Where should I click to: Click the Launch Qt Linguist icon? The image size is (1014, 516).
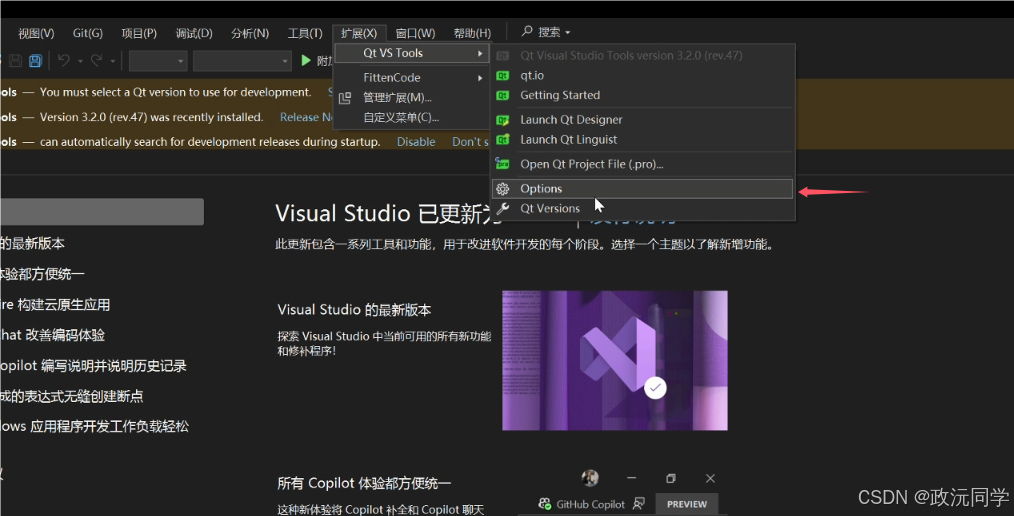pyautogui.click(x=502, y=140)
